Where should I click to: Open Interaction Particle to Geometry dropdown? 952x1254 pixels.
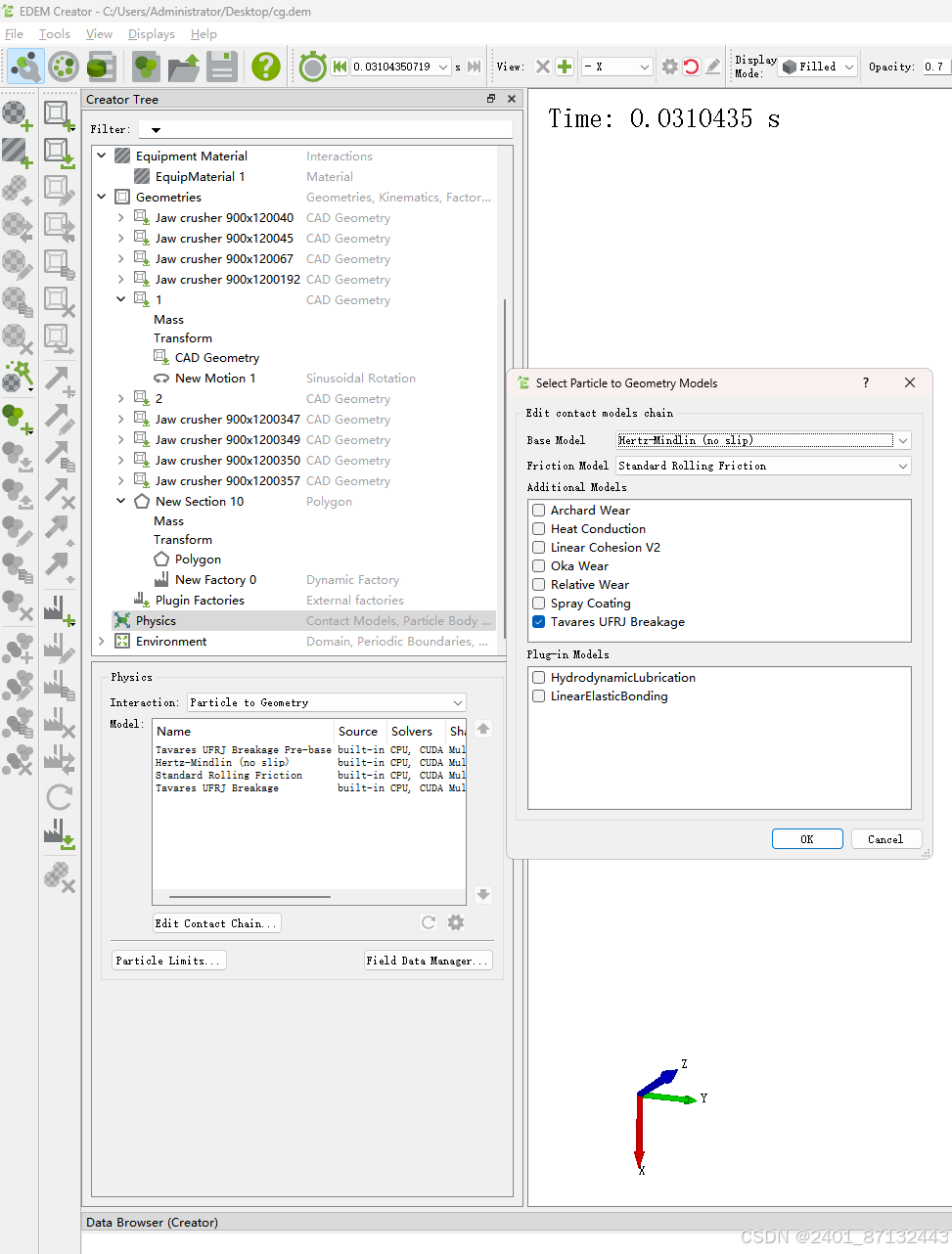(x=327, y=702)
